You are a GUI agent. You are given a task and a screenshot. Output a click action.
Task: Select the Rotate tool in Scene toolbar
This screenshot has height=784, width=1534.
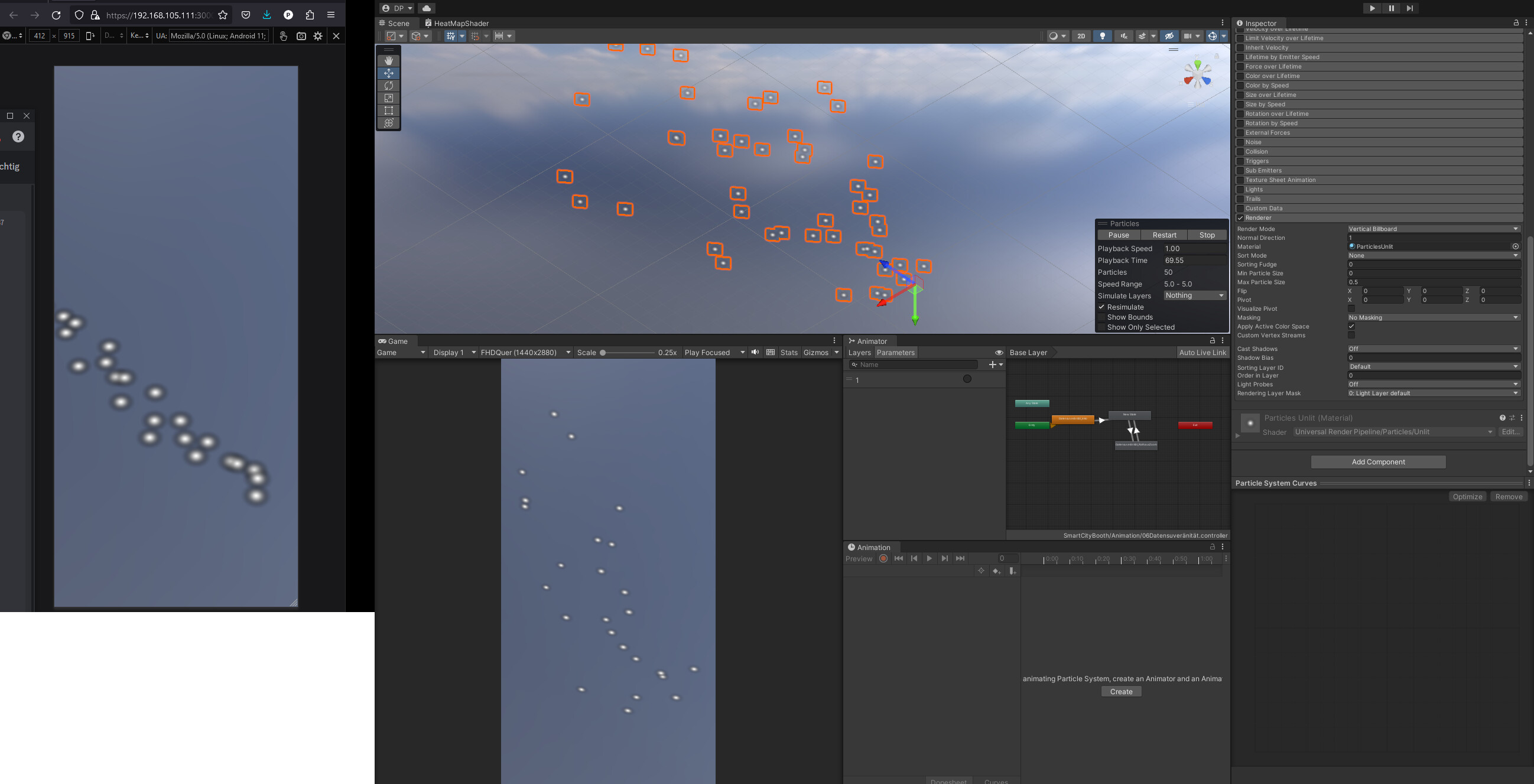tap(388, 86)
